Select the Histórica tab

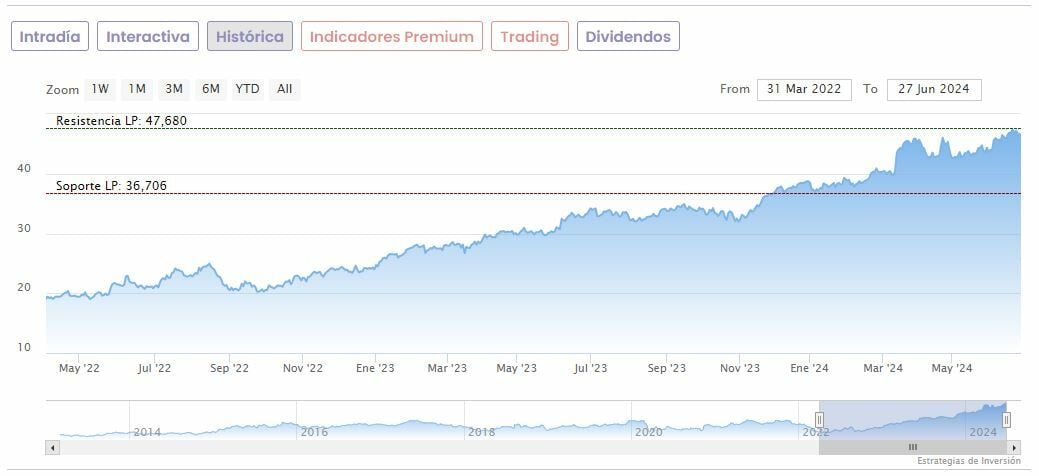coord(250,37)
